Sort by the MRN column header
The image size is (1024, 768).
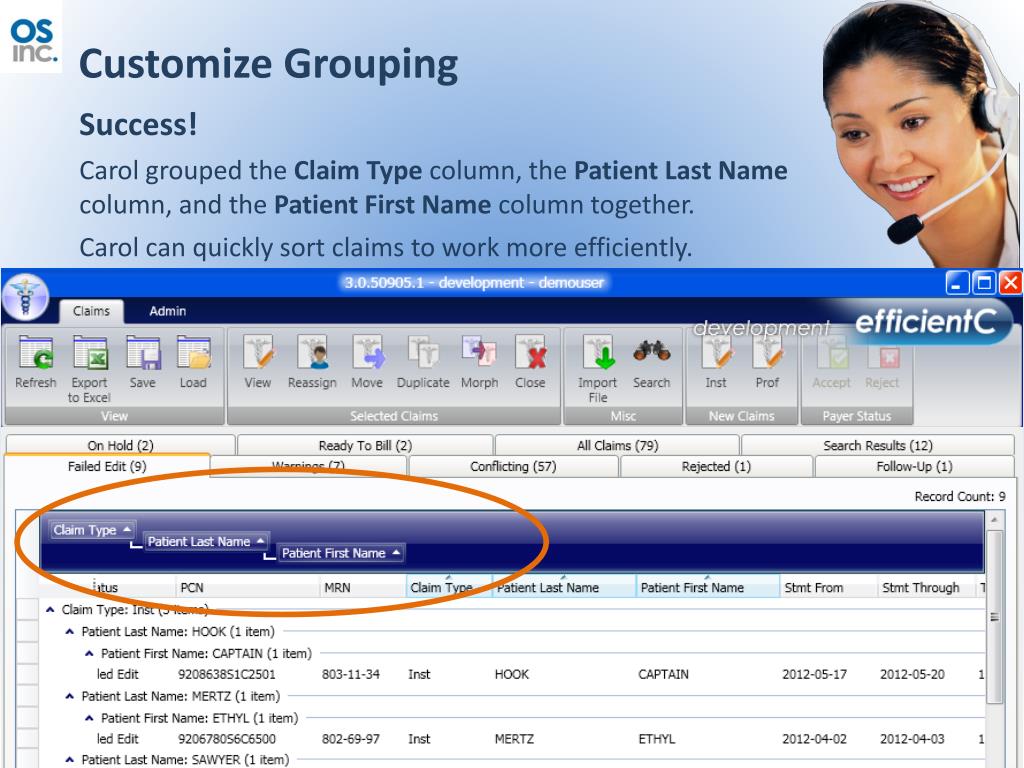(x=363, y=587)
